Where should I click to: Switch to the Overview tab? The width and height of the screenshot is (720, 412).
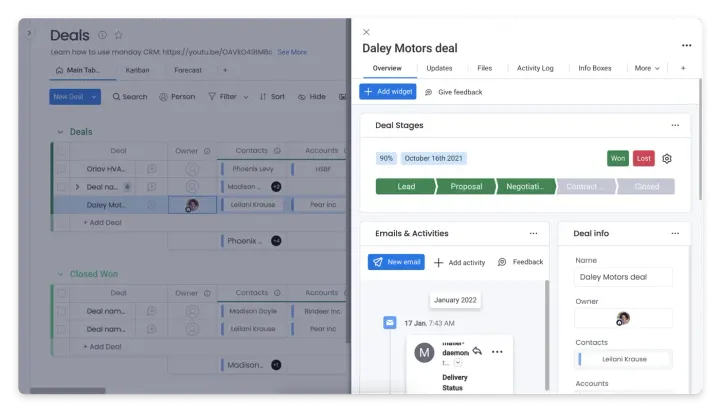387,68
